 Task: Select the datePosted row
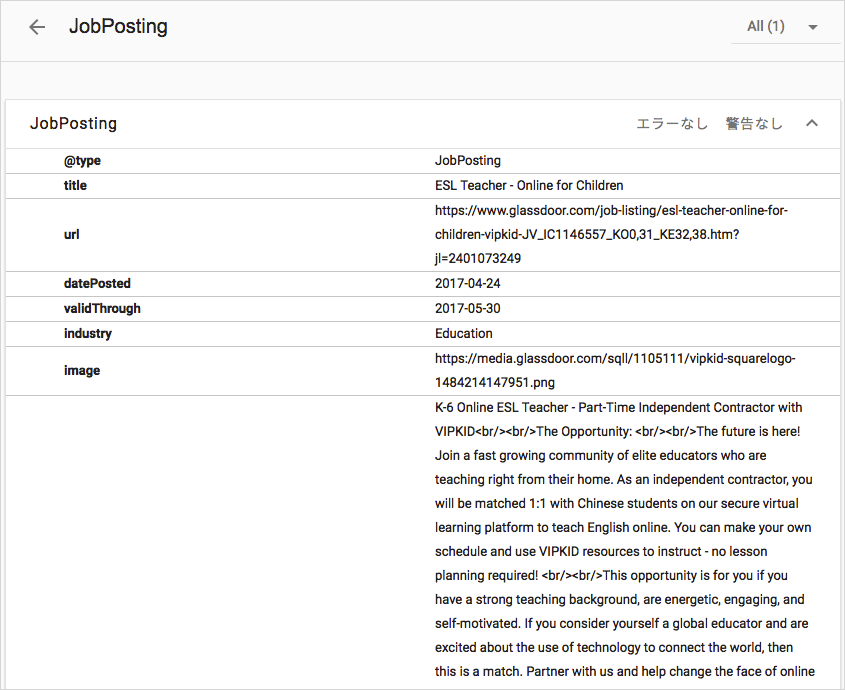tap(422, 284)
